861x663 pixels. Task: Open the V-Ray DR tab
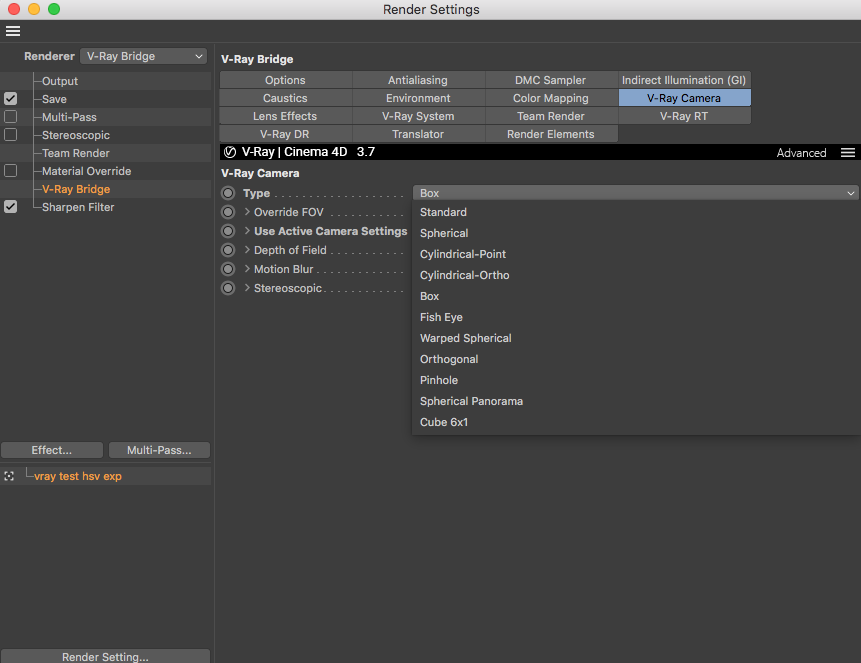click(x=286, y=135)
